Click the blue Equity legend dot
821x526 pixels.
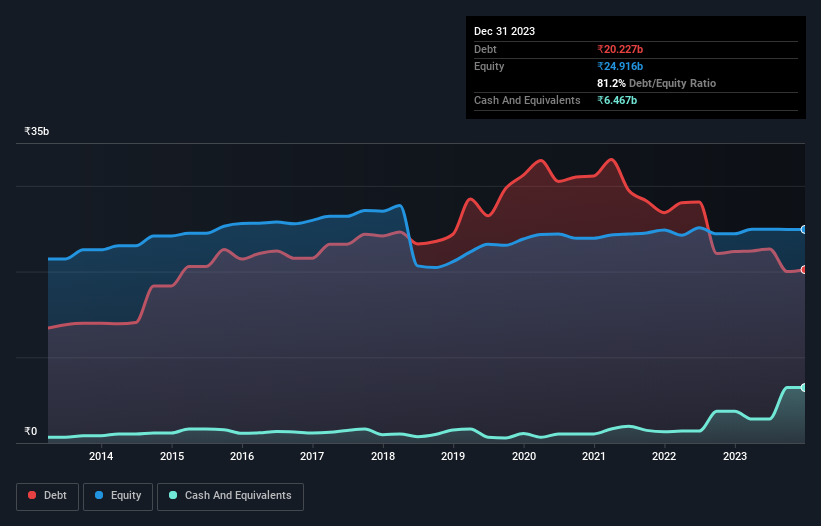(99, 495)
